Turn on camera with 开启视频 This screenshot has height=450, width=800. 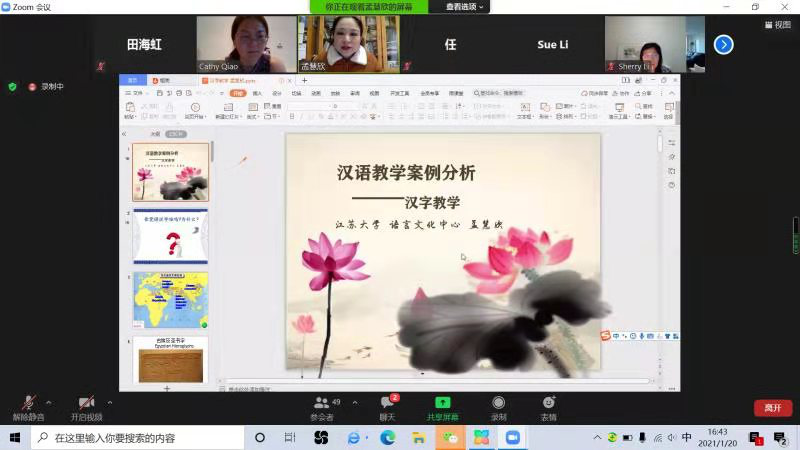click(86, 405)
